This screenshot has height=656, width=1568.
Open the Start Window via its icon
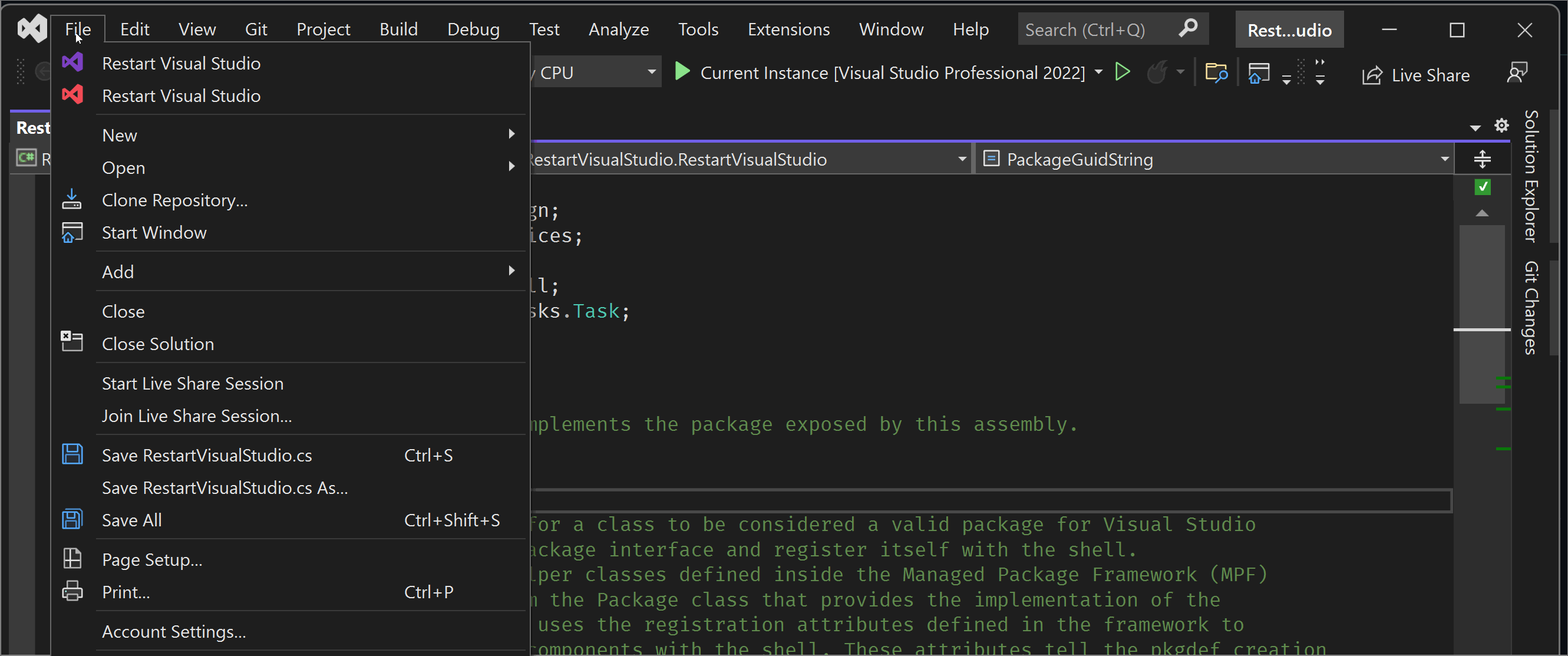[72, 232]
